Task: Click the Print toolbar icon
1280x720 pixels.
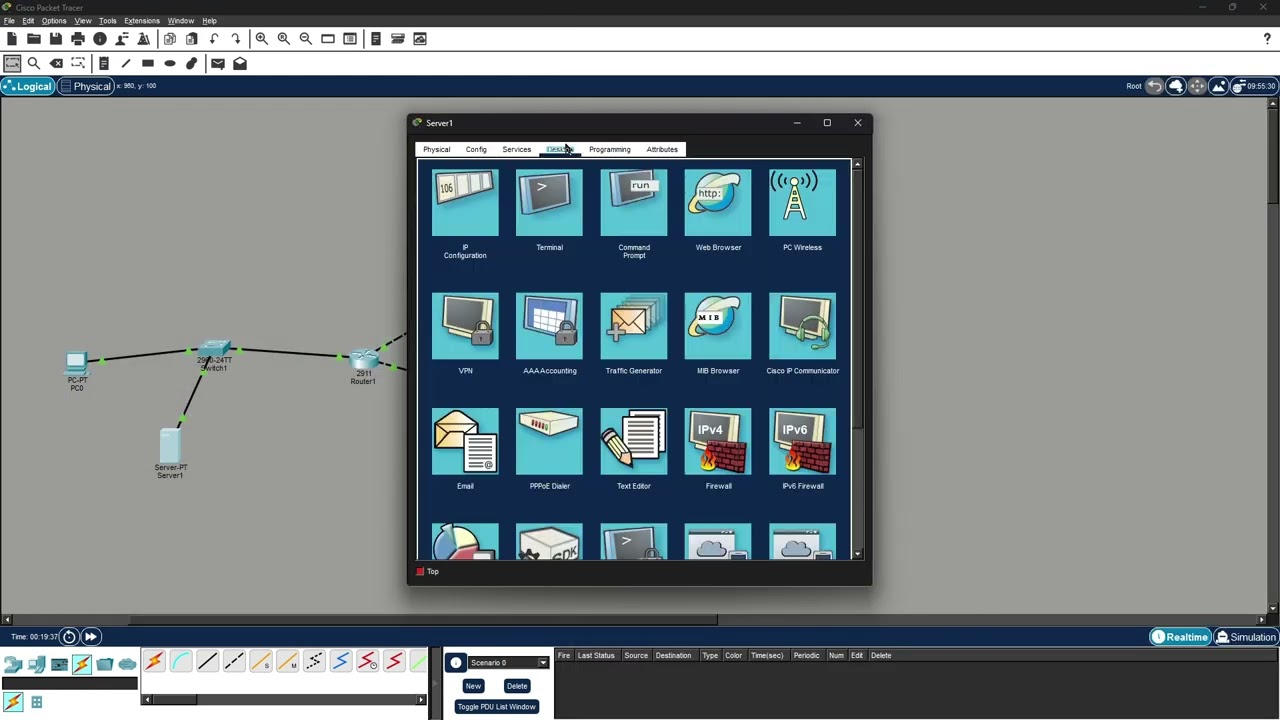Action: tap(78, 39)
